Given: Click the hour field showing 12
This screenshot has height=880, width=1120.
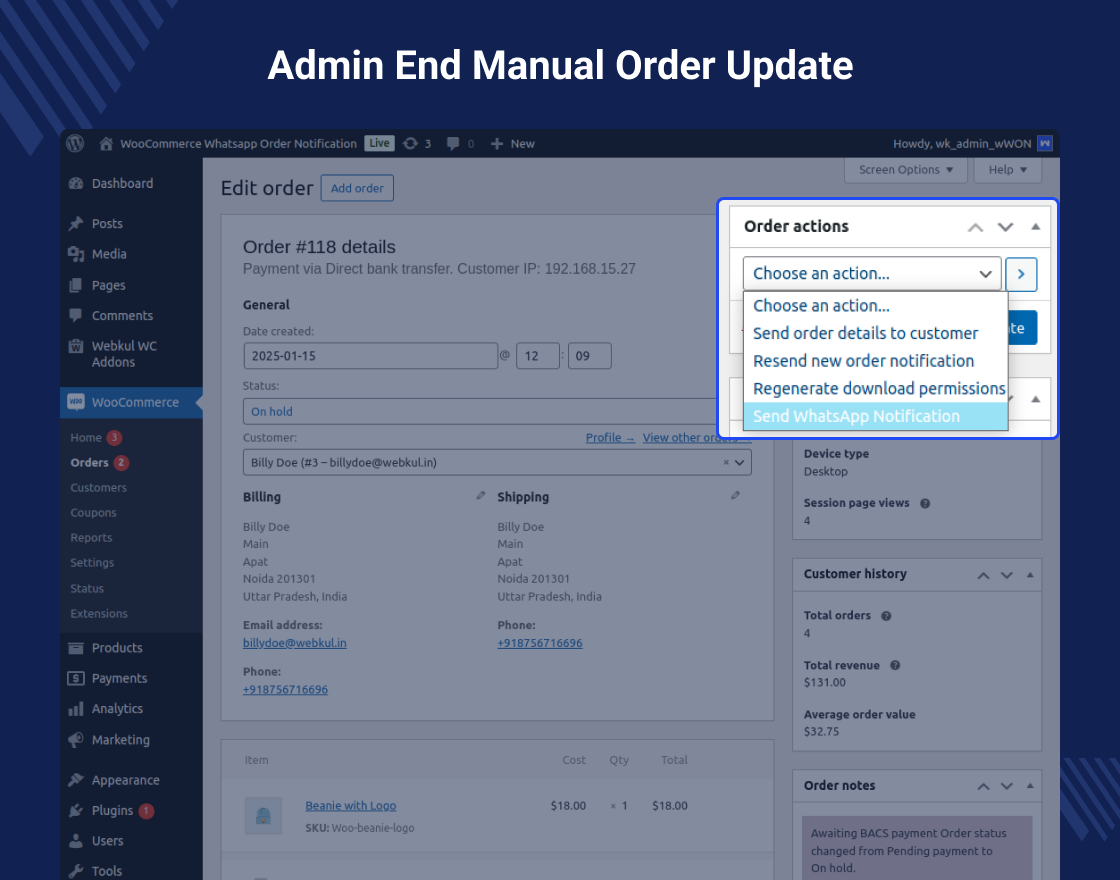Looking at the screenshot, I should (537, 356).
